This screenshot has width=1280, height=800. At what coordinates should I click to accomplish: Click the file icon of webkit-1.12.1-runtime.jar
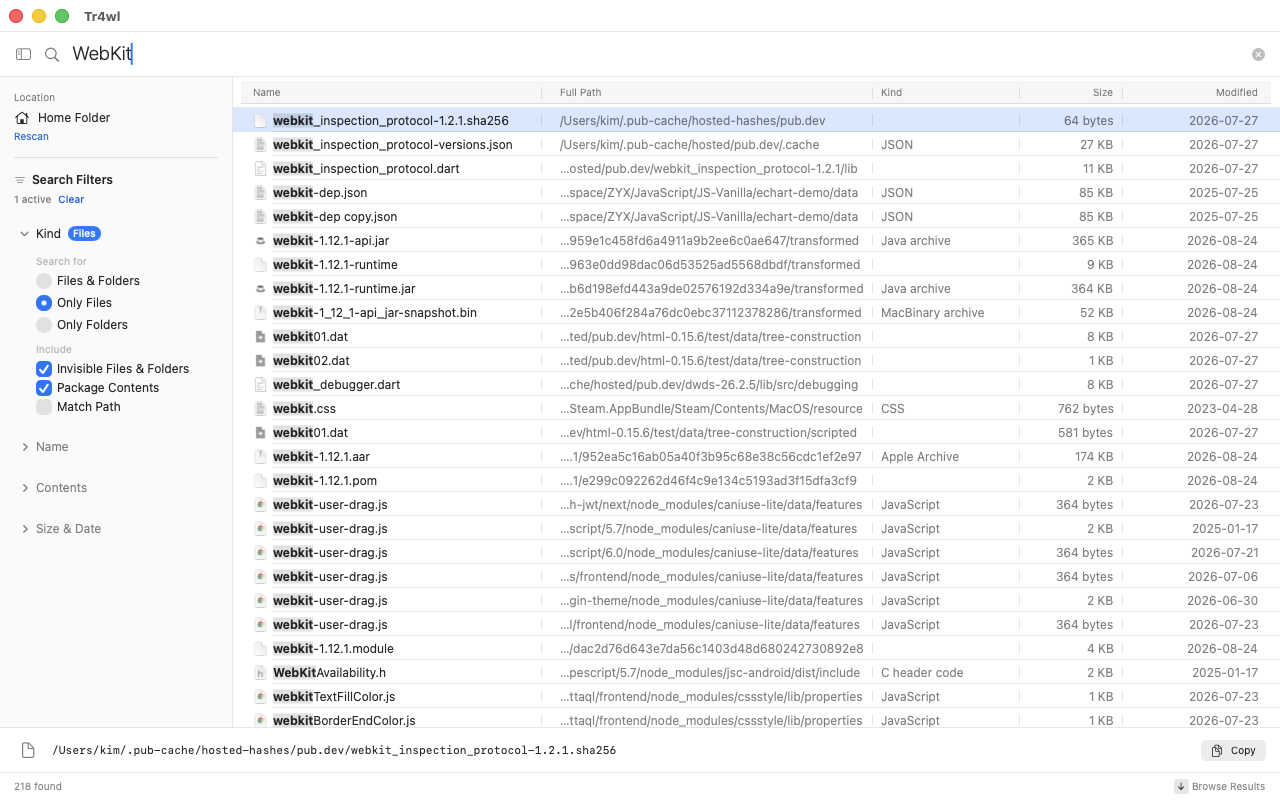point(260,289)
